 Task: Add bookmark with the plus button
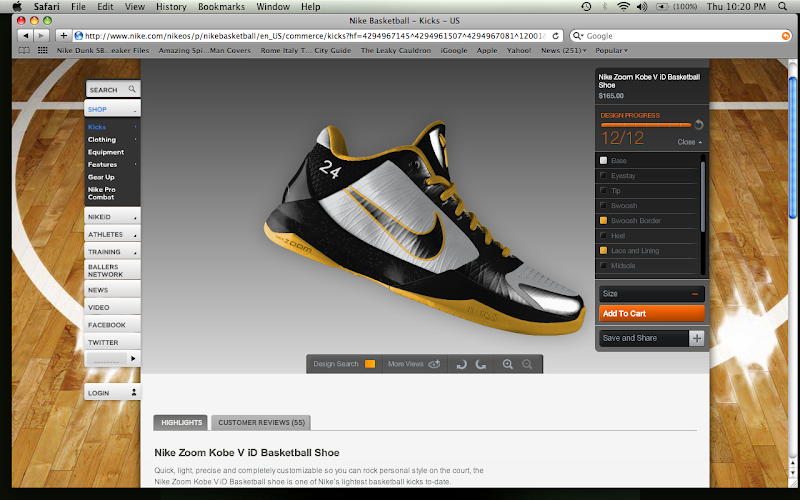point(63,36)
